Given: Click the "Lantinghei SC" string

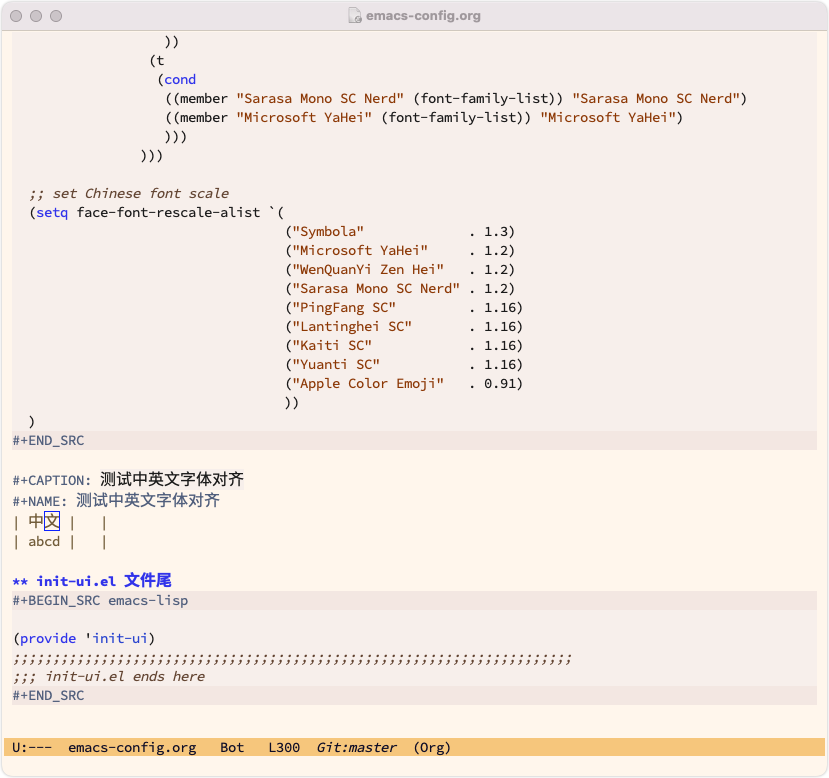Looking at the screenshot, I should pos(352,327).
